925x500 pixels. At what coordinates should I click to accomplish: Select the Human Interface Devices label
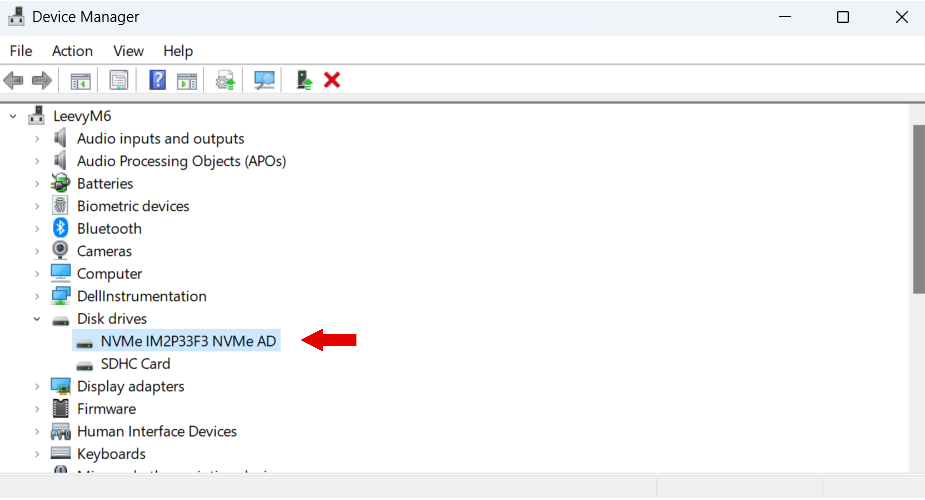point(157,431)
